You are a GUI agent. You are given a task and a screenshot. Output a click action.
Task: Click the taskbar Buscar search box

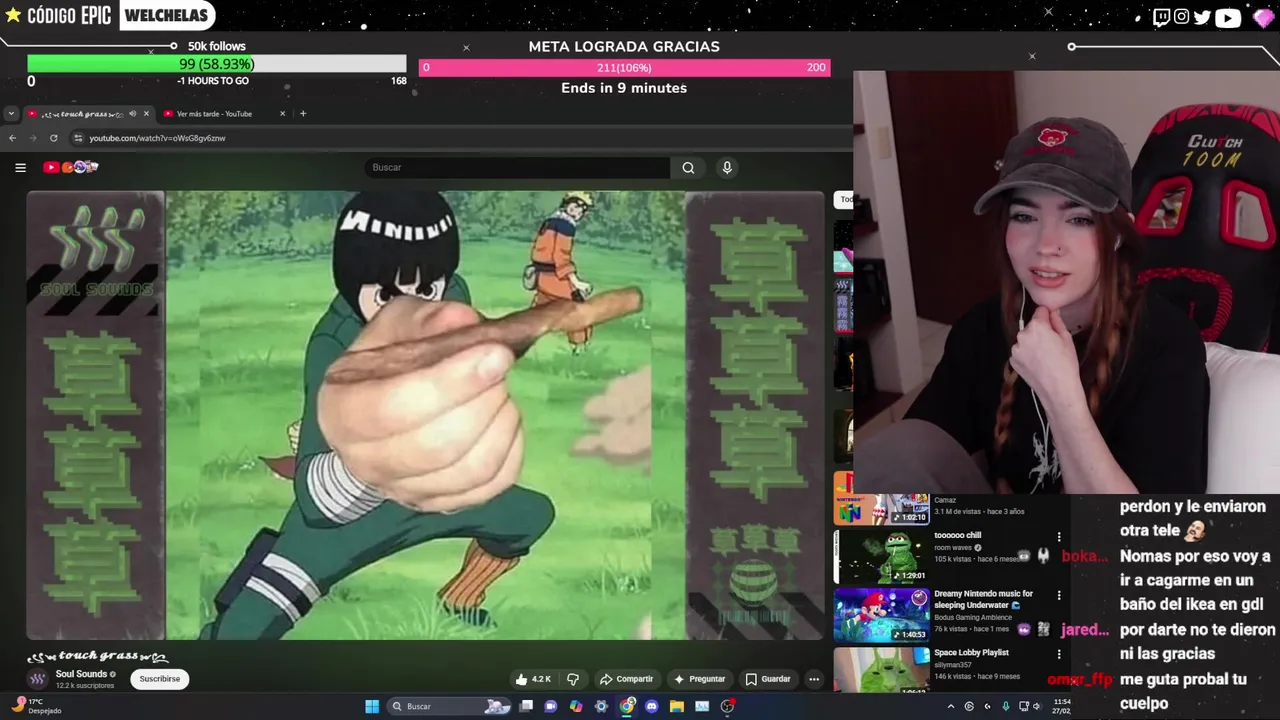coord(450,706)
